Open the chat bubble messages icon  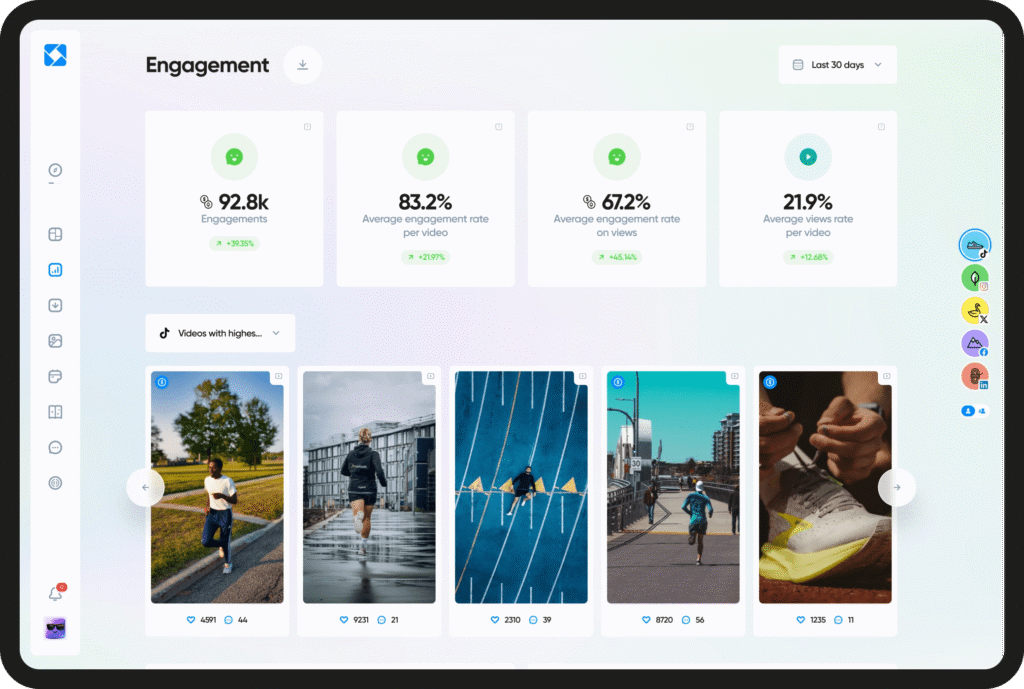tap(56, 447)
